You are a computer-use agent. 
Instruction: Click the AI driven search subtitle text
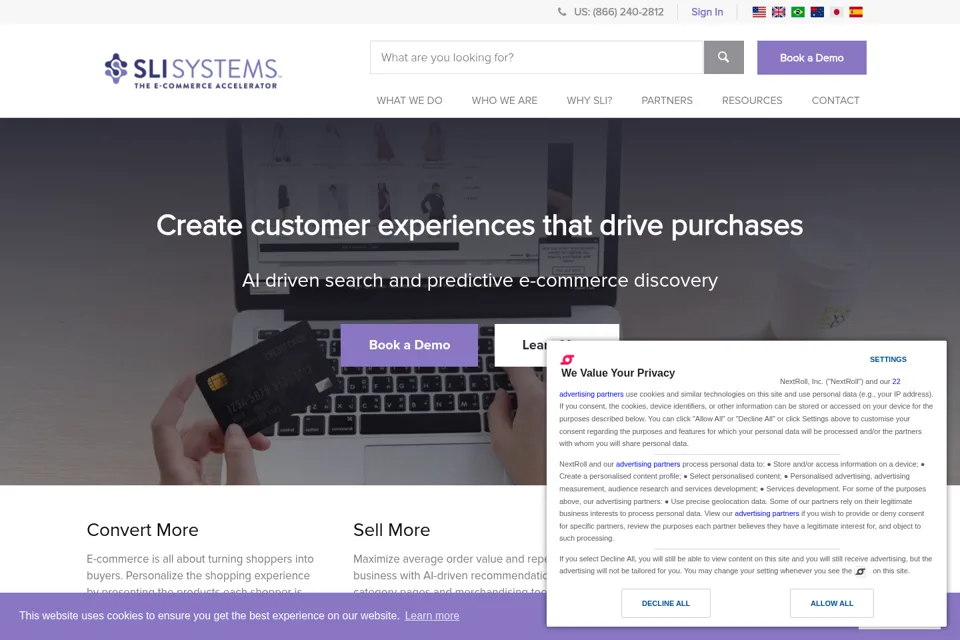479,280
